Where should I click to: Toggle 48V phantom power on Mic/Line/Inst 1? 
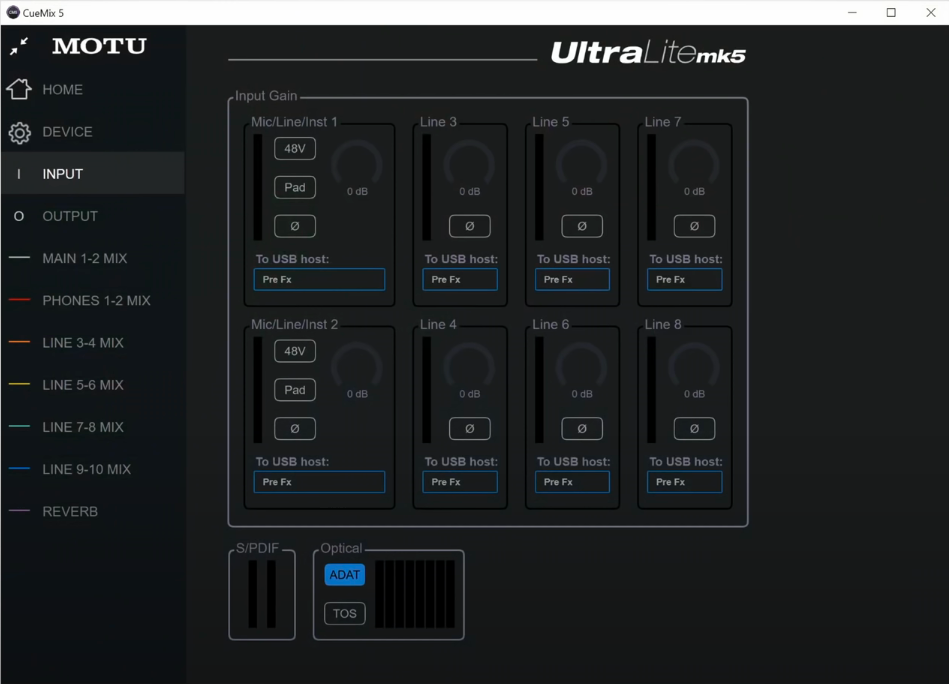tap(295, 148)
